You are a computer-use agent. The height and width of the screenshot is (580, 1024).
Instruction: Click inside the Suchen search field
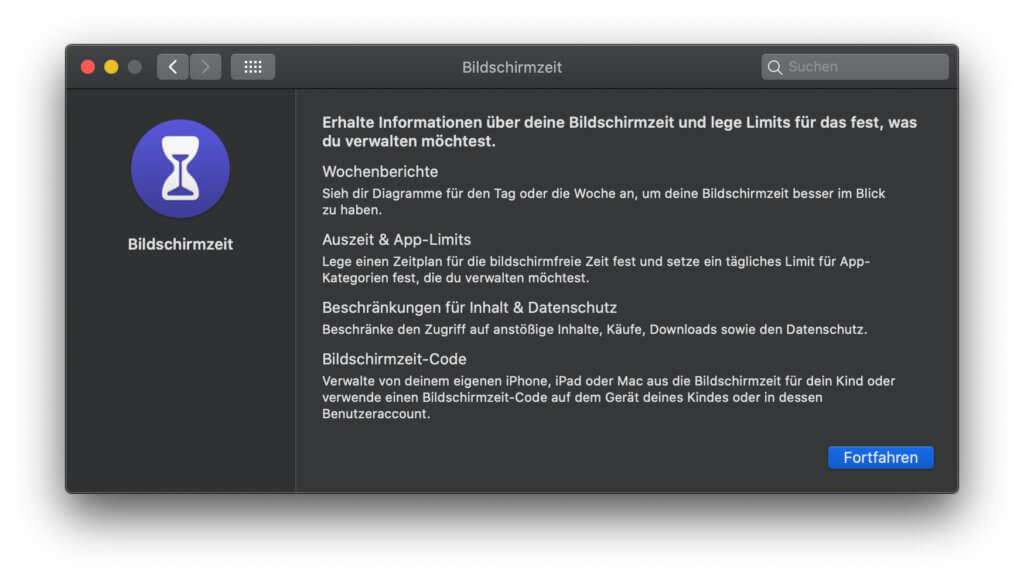coord(860,66)
